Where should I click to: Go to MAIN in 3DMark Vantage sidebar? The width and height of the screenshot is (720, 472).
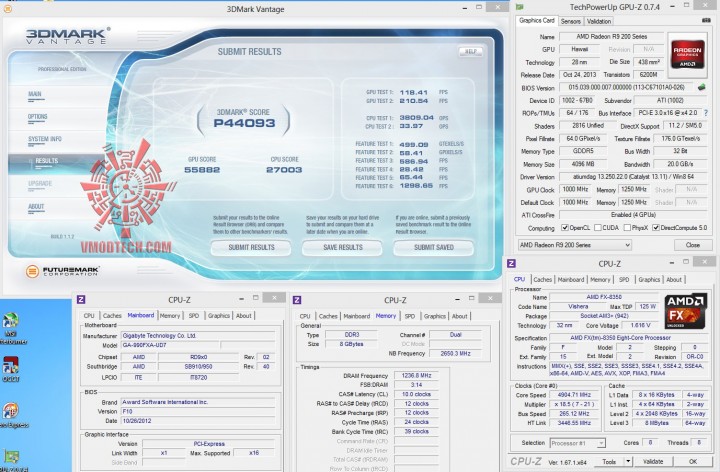[x=35, y=95]
